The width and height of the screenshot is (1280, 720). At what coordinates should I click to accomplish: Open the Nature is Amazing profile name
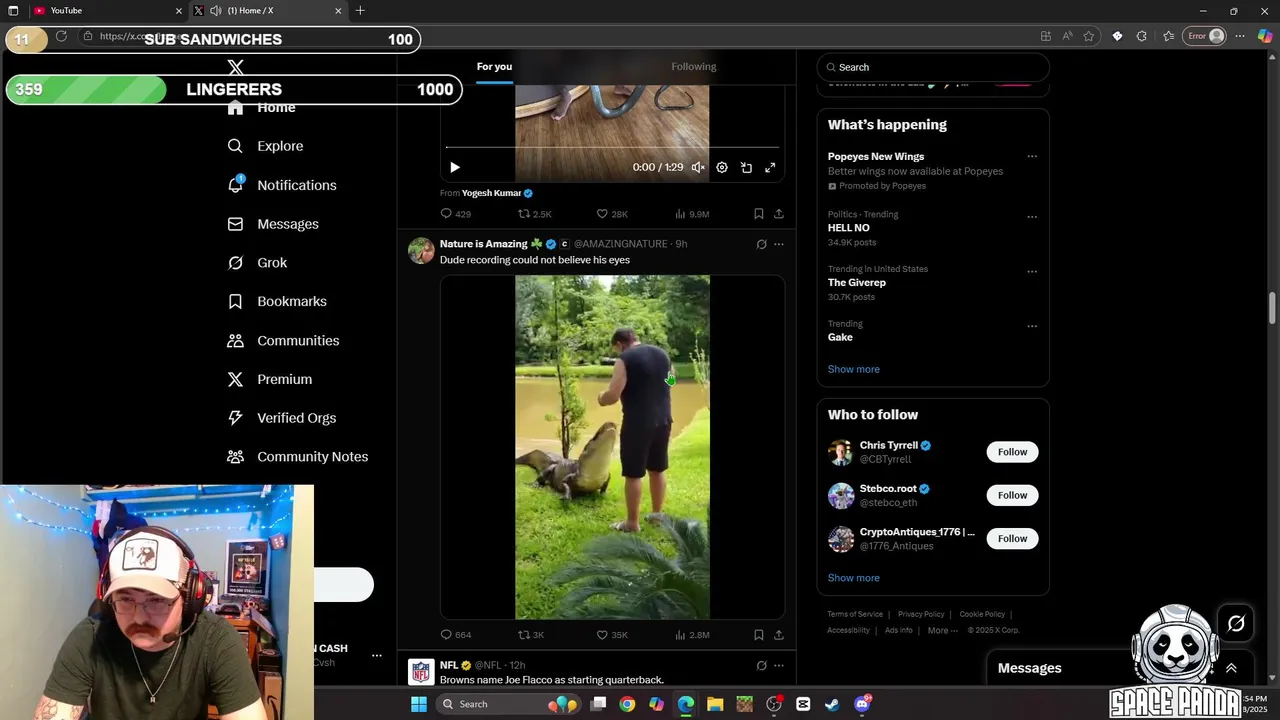click(x=483, y=244)
